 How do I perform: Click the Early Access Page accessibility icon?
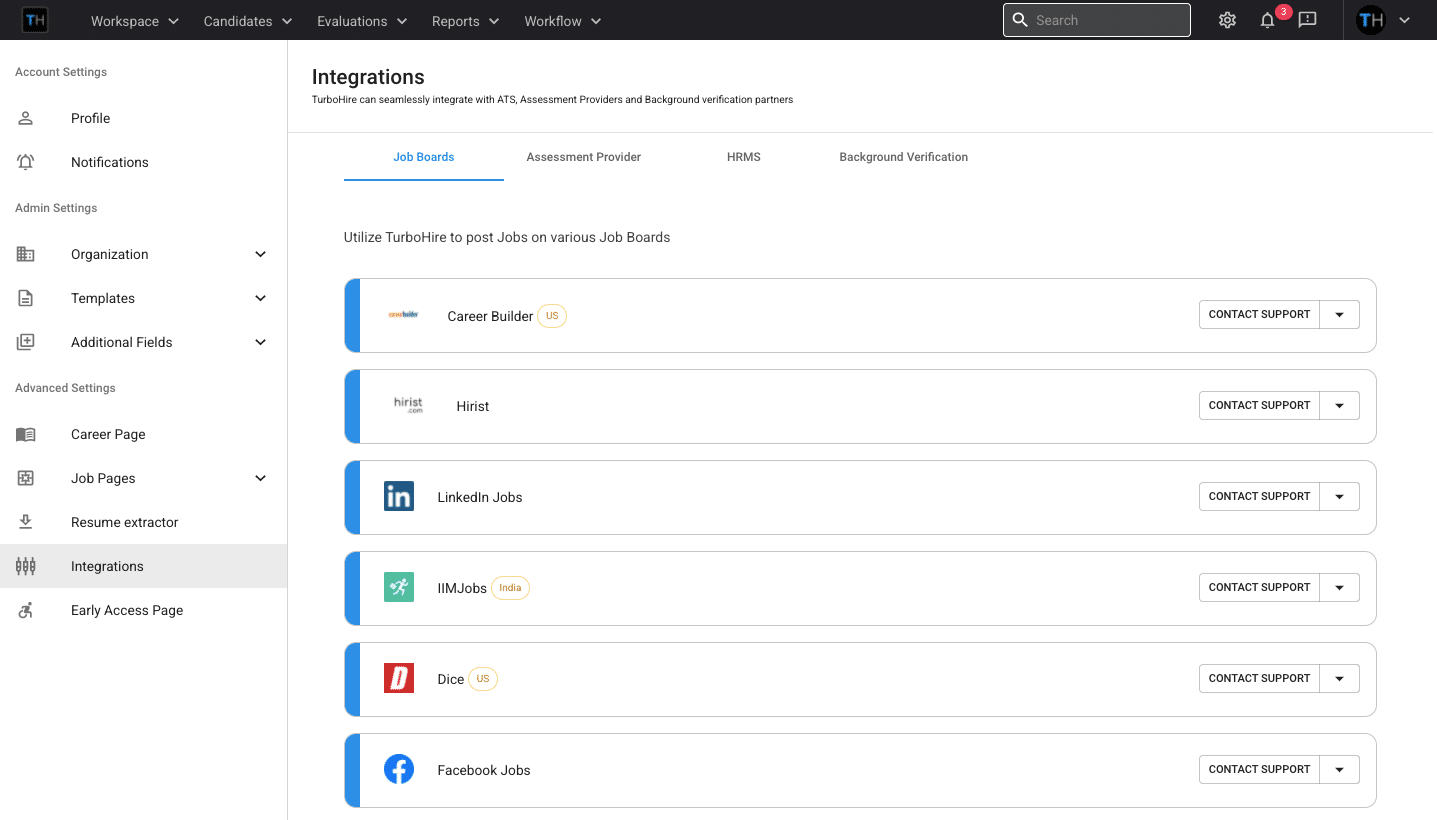25,610
